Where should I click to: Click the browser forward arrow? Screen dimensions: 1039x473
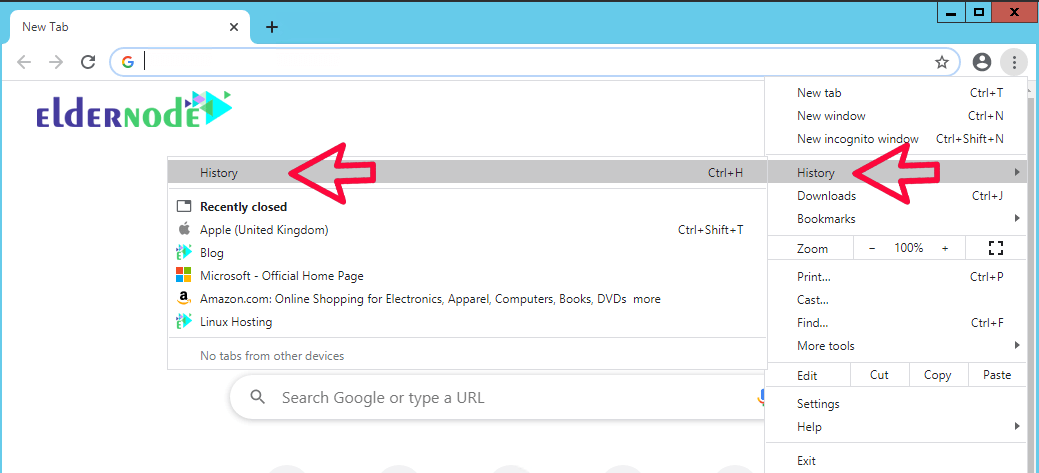point(56,62)
